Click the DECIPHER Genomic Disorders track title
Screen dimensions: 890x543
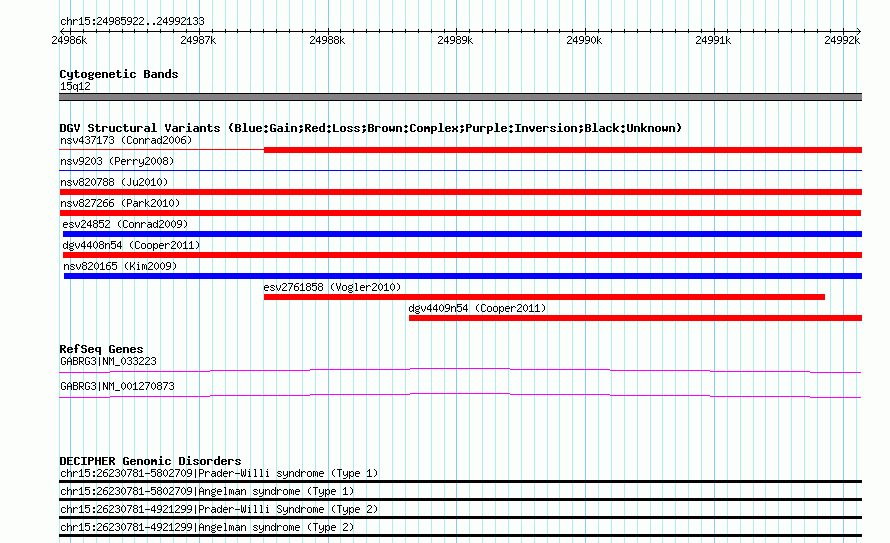coord(150,461)
